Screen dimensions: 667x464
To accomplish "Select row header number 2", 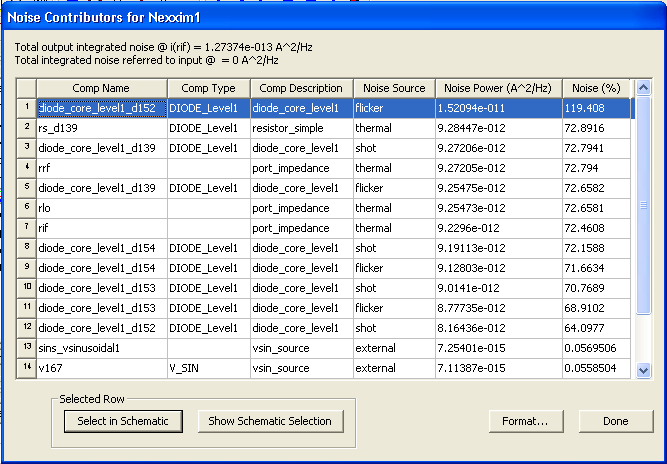I will click(x=26, y=128).
